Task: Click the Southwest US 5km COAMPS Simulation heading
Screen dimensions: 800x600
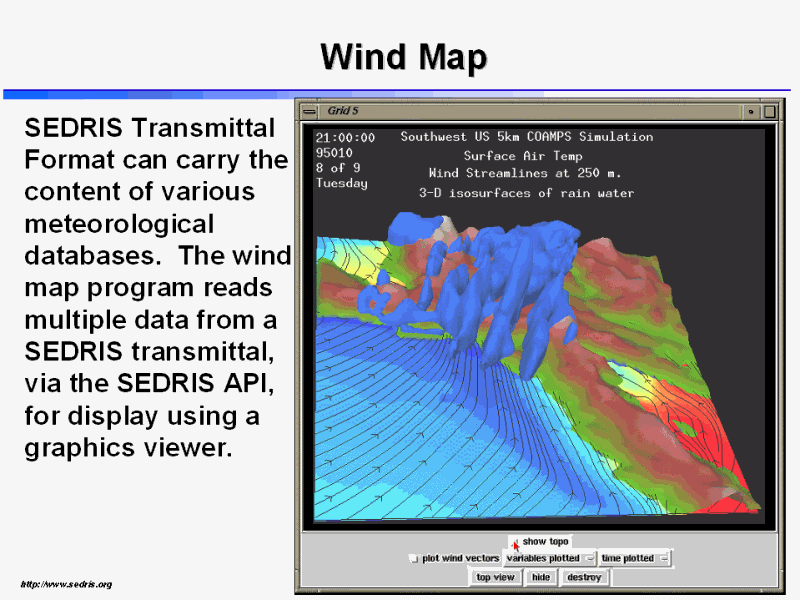Action: 526,137
